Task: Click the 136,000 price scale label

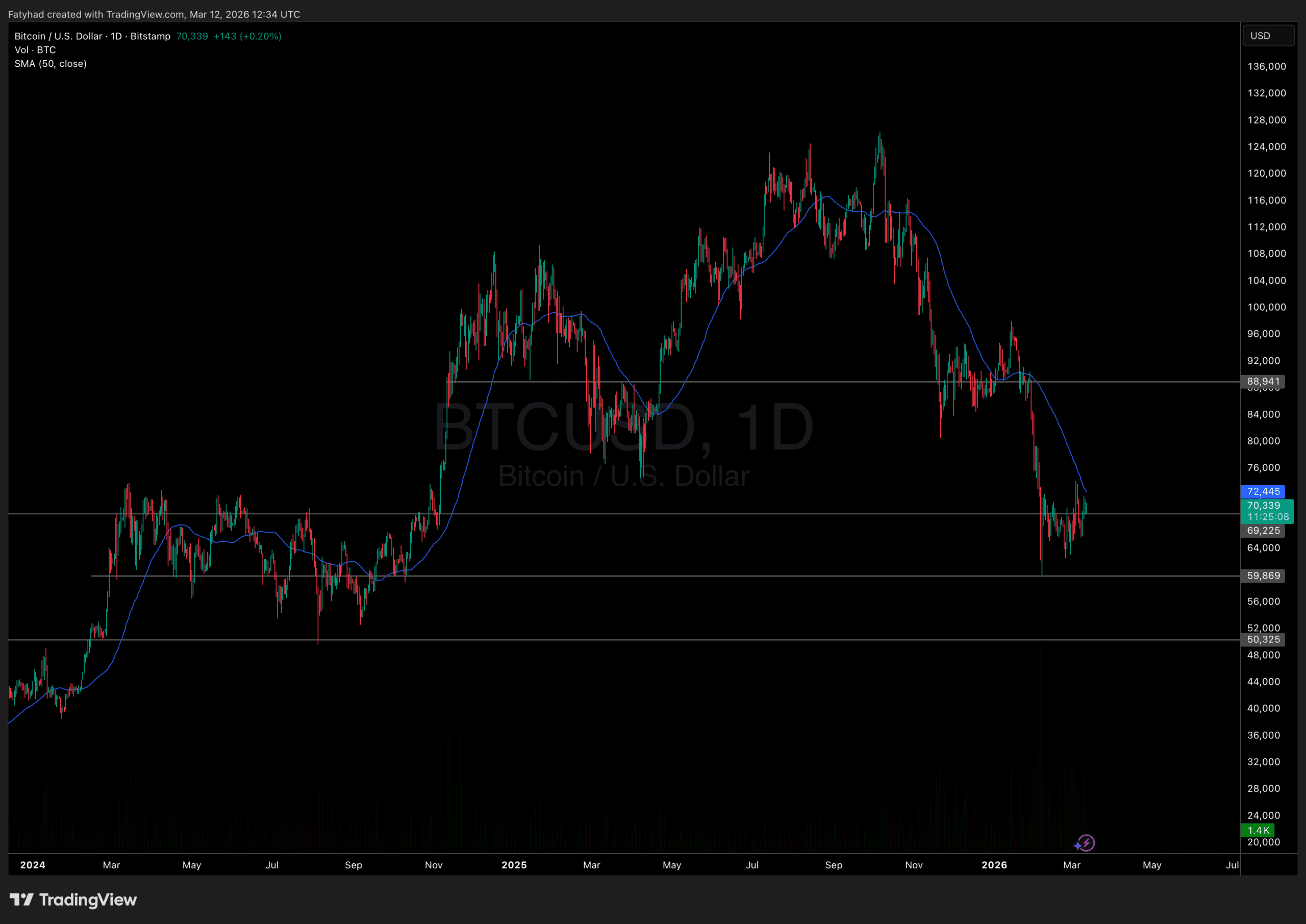Action: click(x=1266, y=66)
